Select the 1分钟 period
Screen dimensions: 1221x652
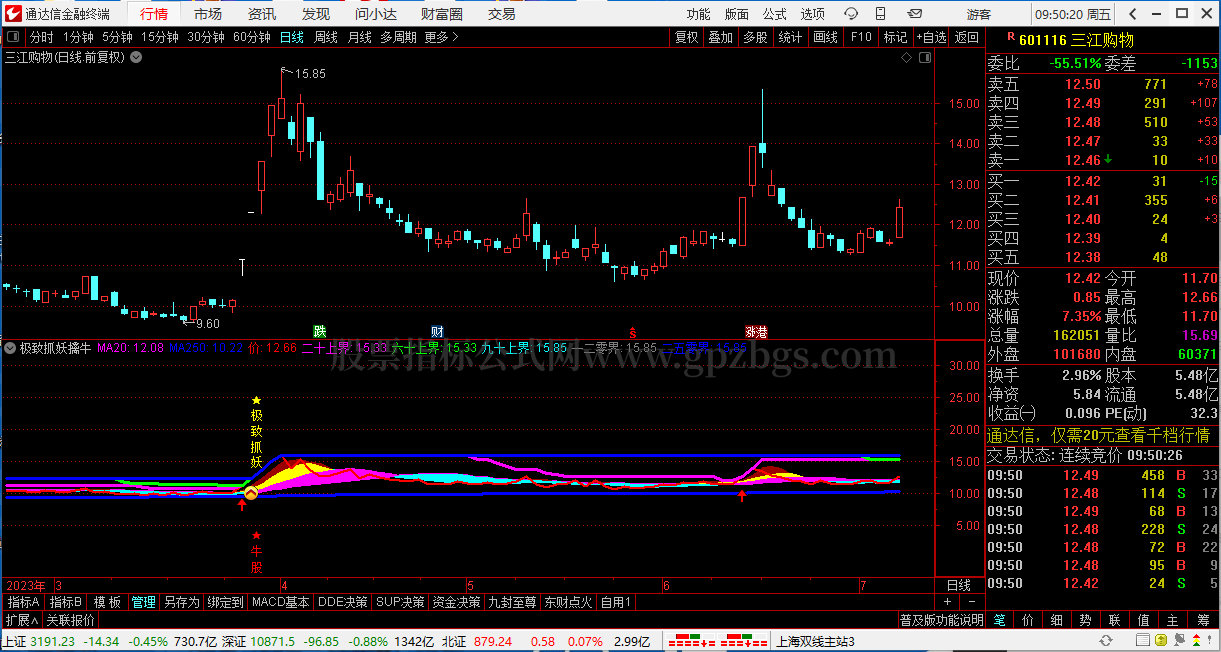point(78,37)
